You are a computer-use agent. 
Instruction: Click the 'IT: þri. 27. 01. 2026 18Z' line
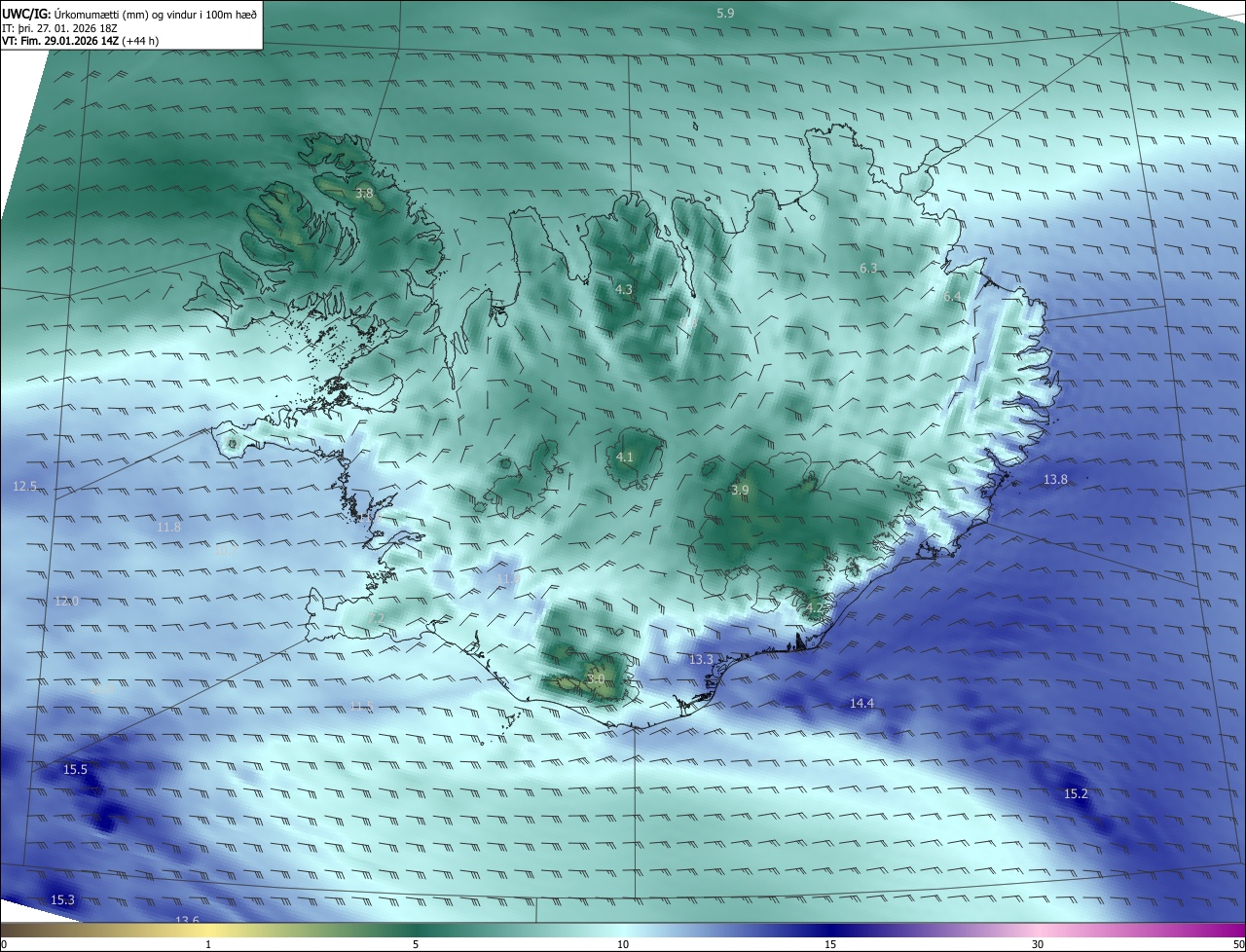pos(59,28)
